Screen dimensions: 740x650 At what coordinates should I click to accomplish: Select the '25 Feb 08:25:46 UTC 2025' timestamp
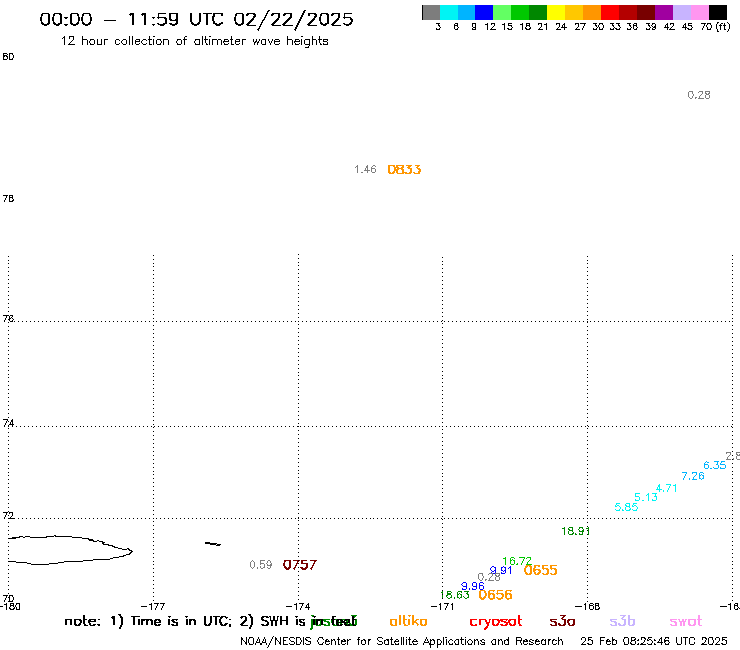(x=654, y=642)
